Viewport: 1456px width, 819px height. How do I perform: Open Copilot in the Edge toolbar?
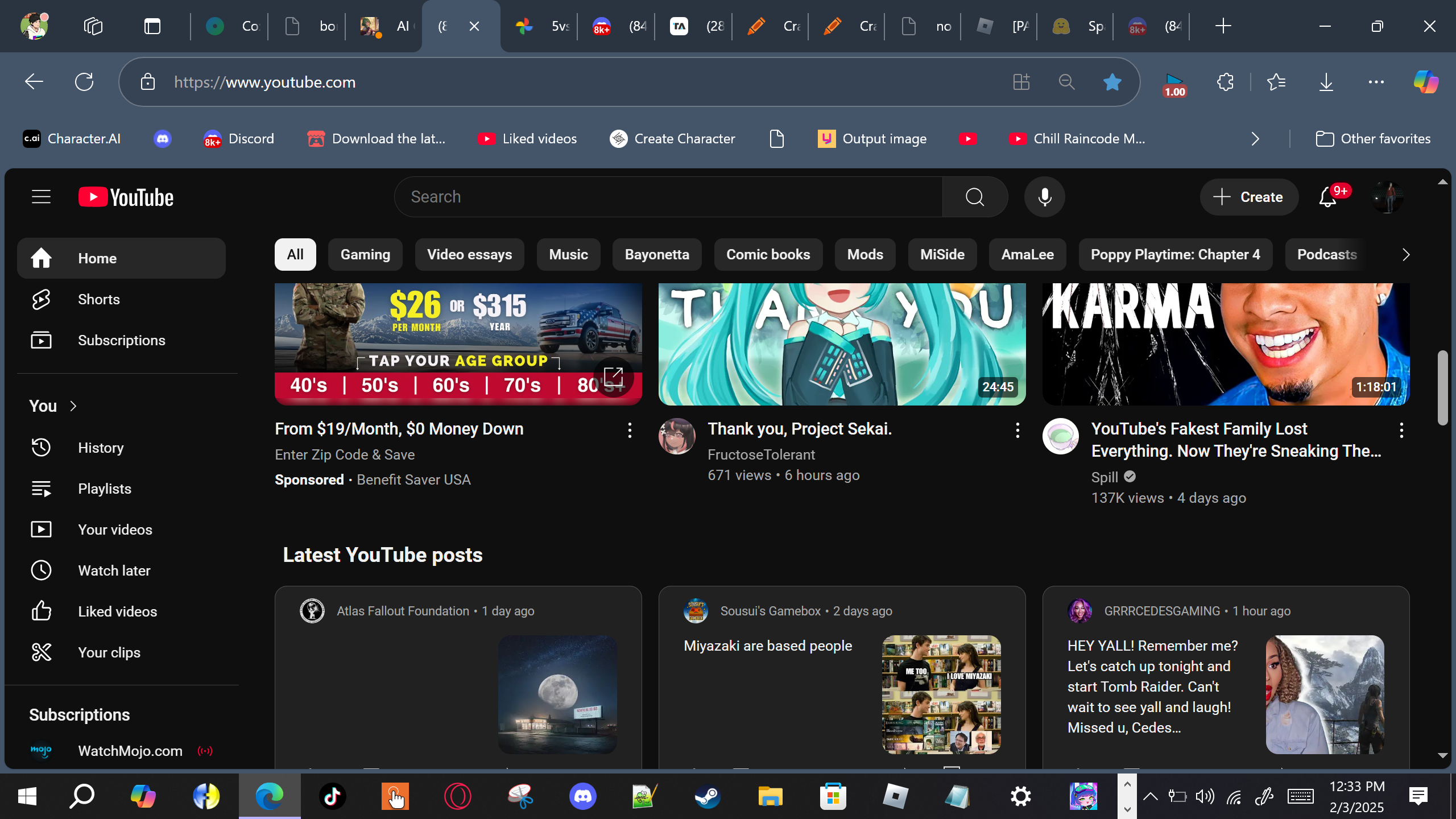[x=1426, y=82]
